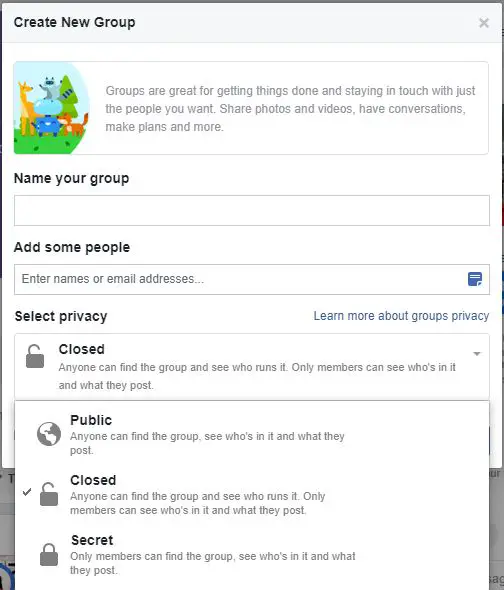The image size is (504, 590).
Task: Click the Groups are great intro text
Action: [290, 109]
